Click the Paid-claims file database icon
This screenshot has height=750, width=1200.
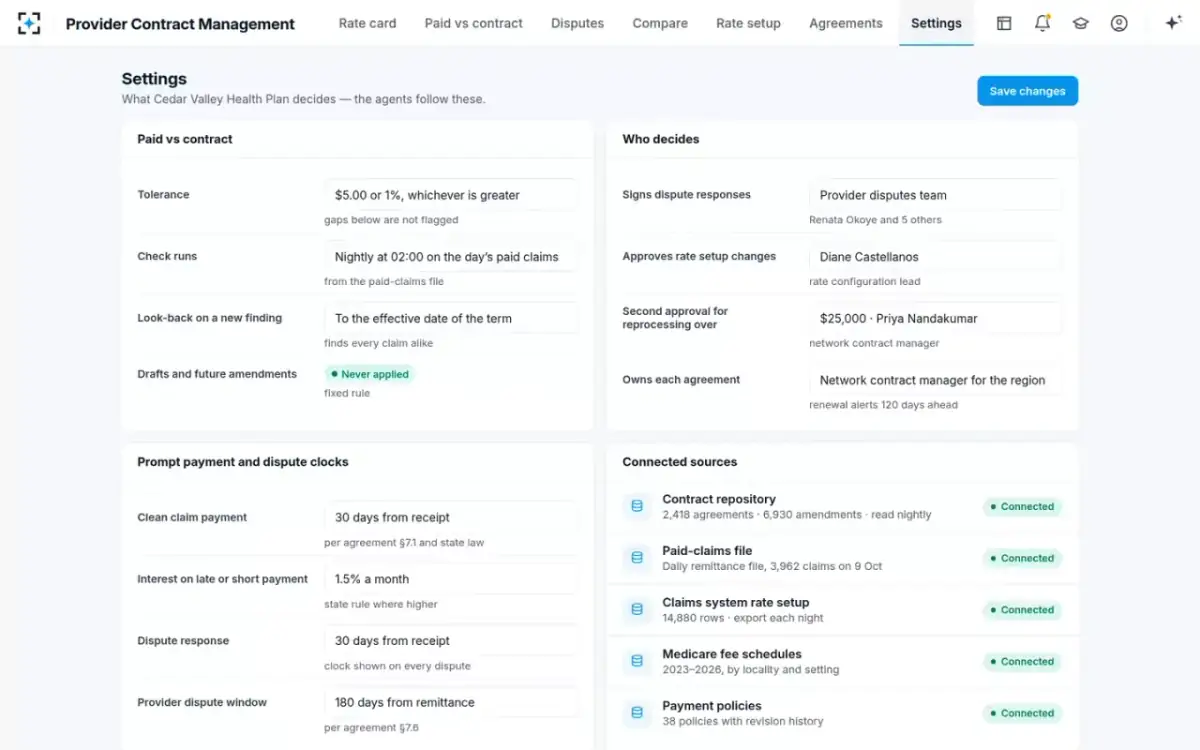(x=636, y=558)
